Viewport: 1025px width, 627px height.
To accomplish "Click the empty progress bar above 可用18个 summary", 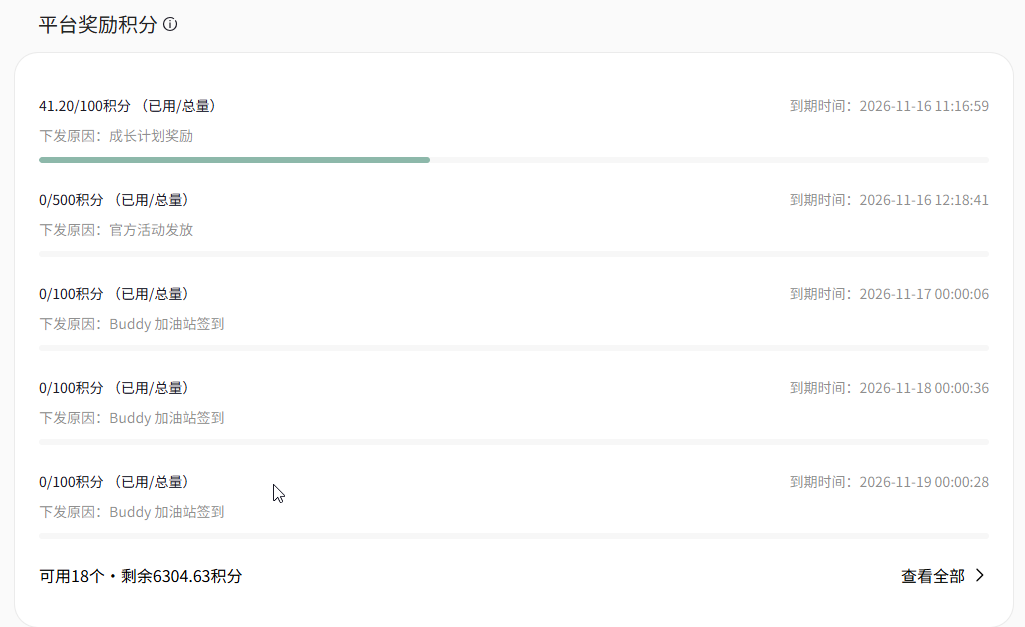I will click(x=514, y=536).
